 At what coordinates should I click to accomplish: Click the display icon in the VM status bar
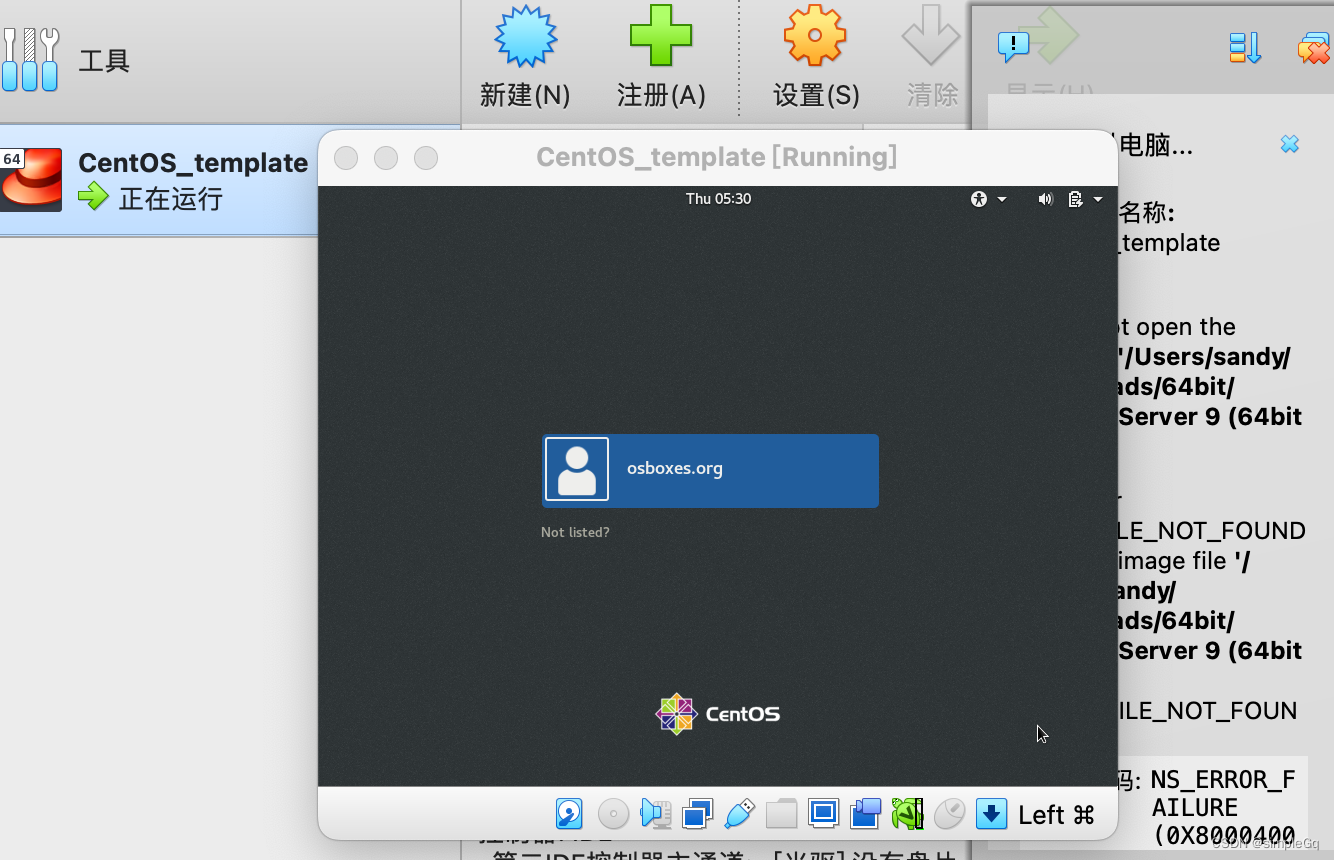(823, 813)
